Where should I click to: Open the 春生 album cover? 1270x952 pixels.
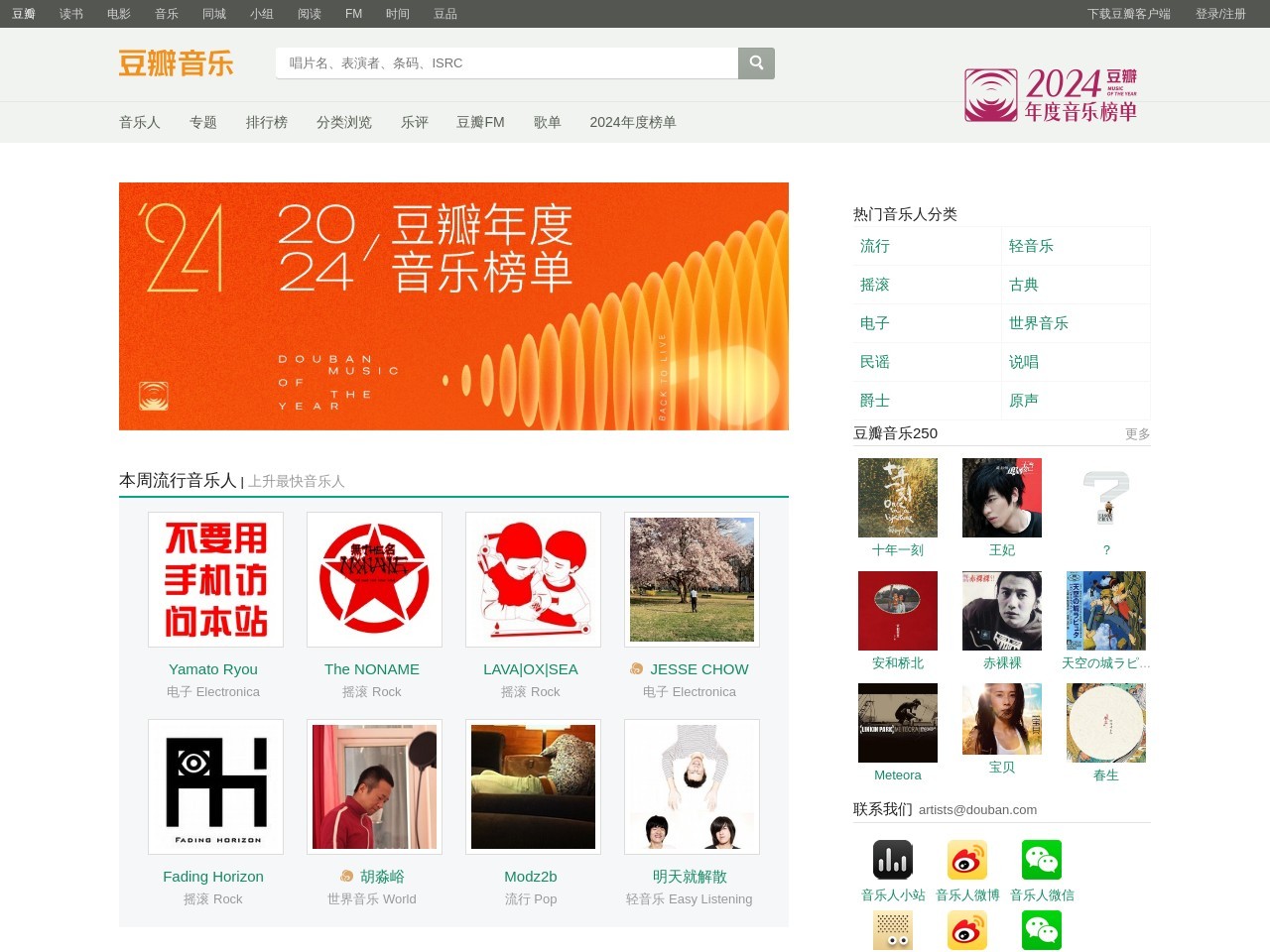(x=1106, y=723)
